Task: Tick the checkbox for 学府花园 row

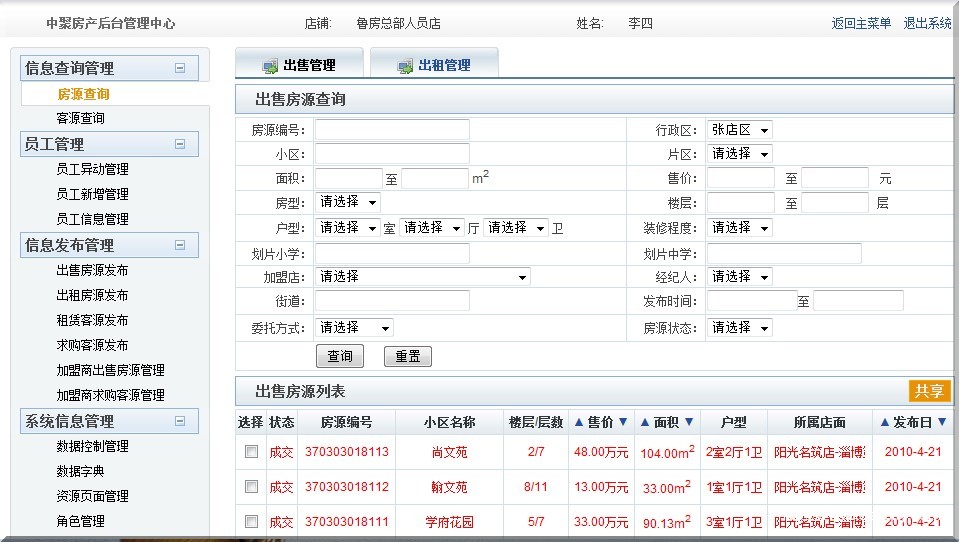Action: pos(251,522)
